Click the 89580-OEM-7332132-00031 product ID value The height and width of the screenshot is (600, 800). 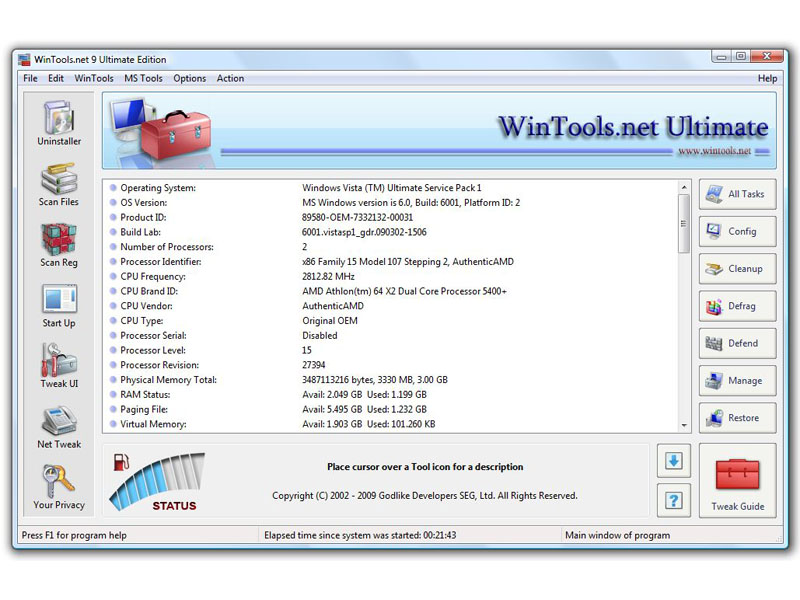[x=357, y=217]
